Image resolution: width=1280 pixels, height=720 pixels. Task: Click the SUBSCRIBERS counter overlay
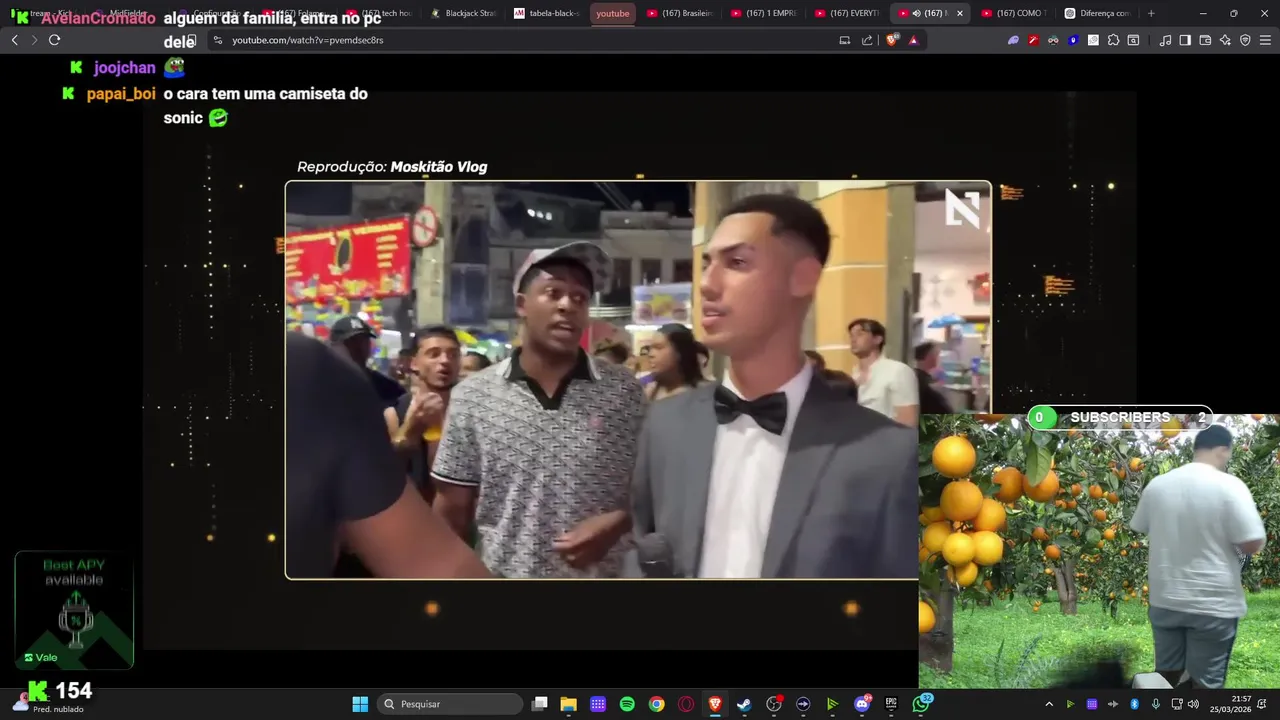[x=1120, y=417]
